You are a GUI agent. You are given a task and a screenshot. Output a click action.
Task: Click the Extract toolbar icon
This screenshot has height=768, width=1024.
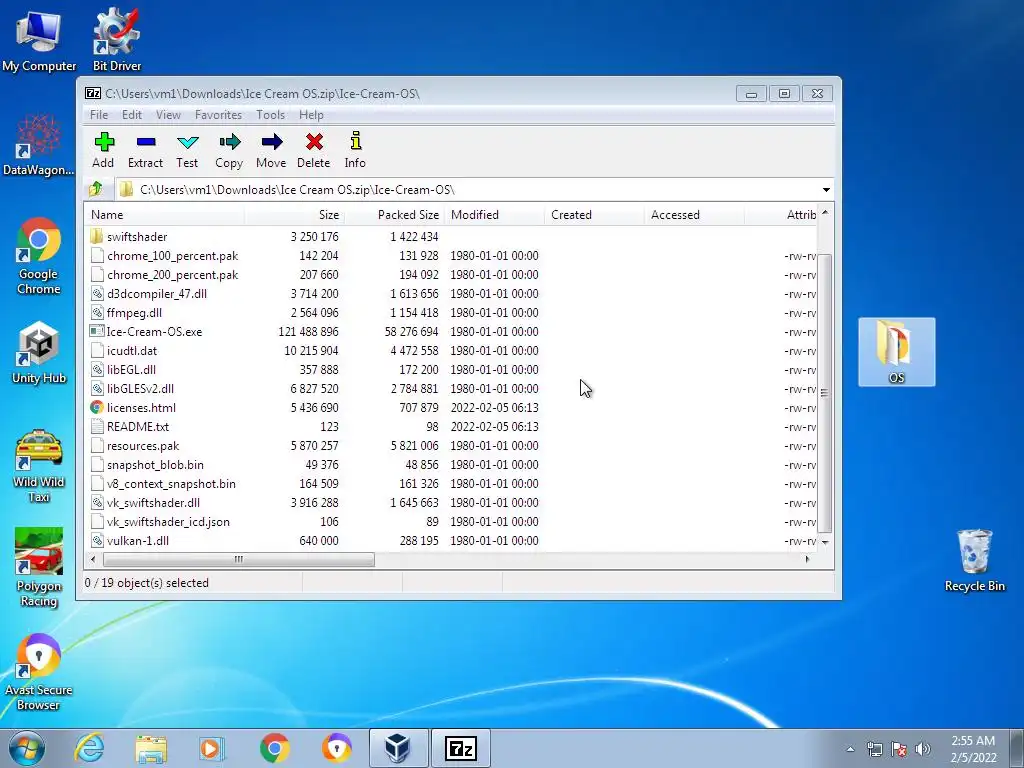tap(145, 150)
